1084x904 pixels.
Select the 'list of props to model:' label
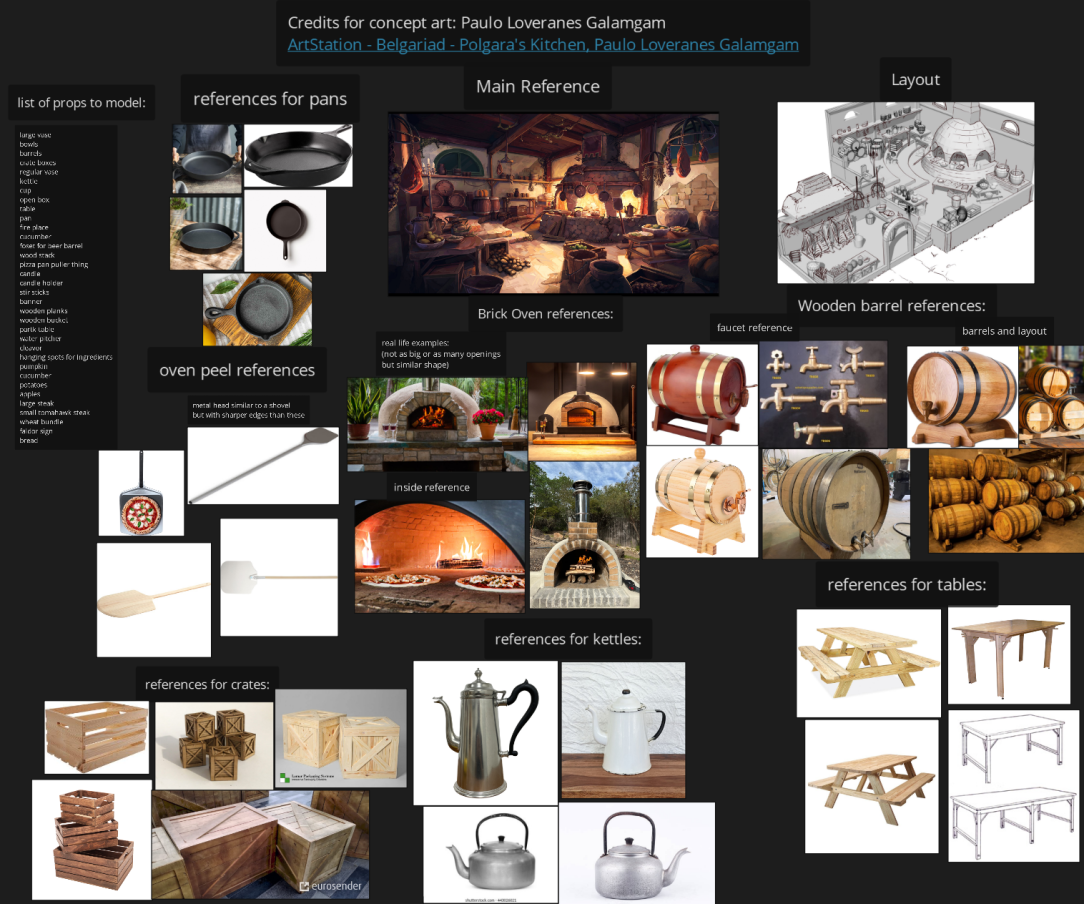point(82,103)
